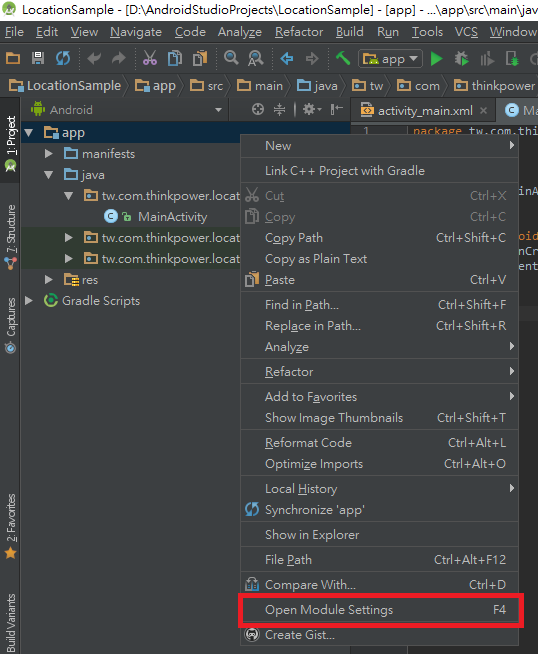Open the Refactor submenu in context menu
The image size is (541, 655).
point(379,371)
